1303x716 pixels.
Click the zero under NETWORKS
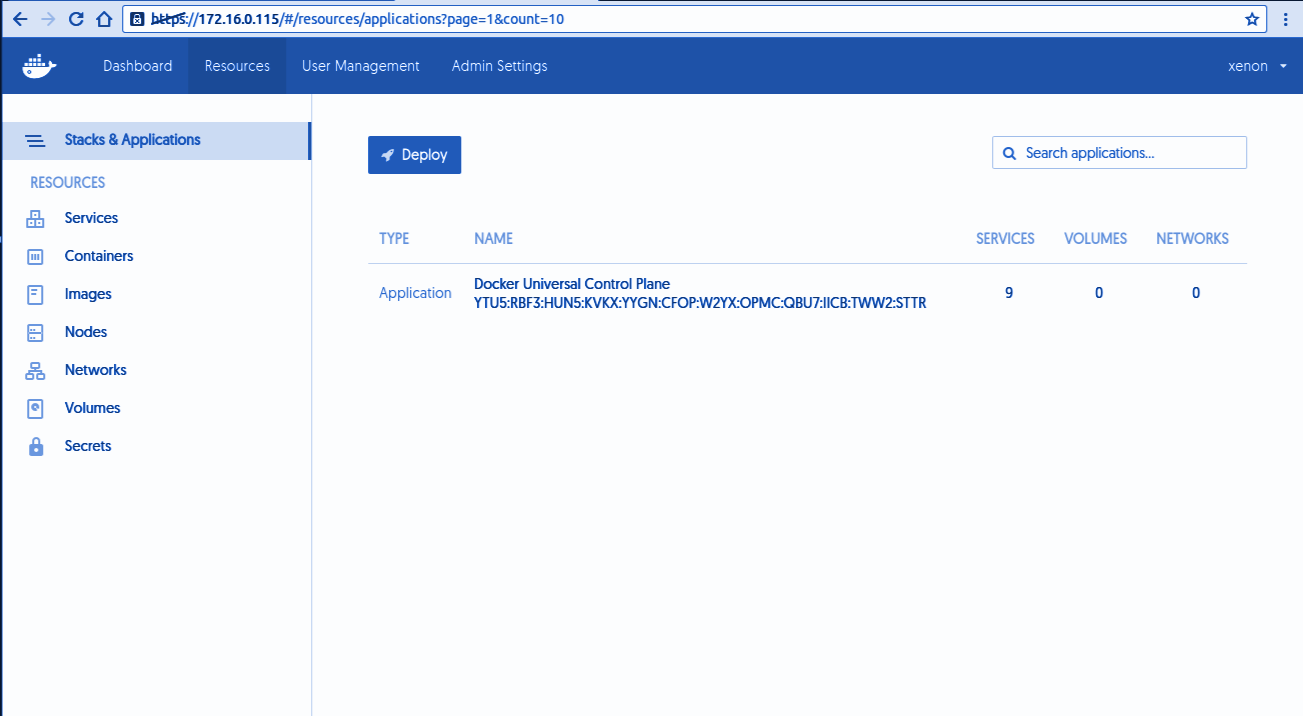click(1196, 293)
